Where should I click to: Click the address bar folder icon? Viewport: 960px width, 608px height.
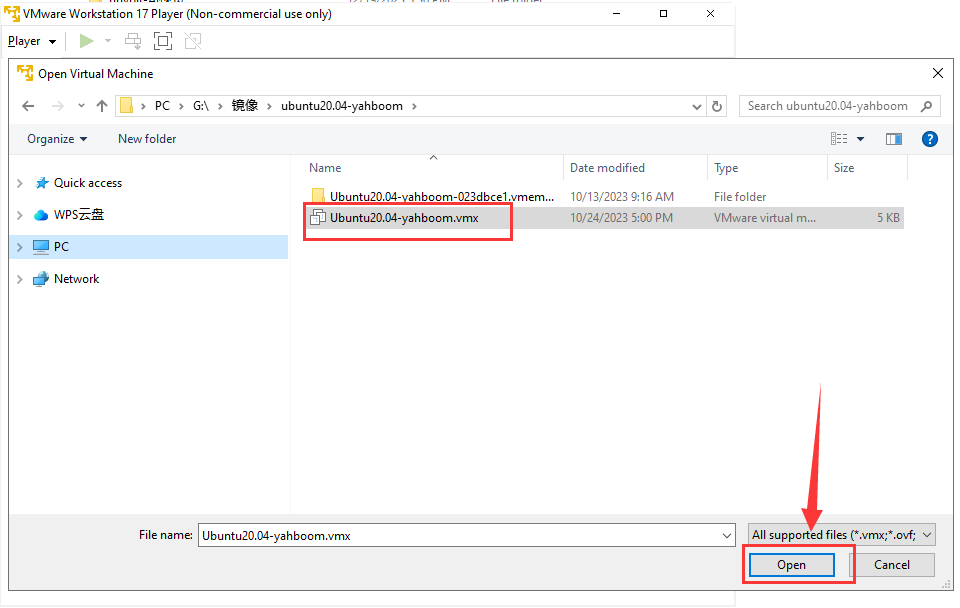click(126, 106)
